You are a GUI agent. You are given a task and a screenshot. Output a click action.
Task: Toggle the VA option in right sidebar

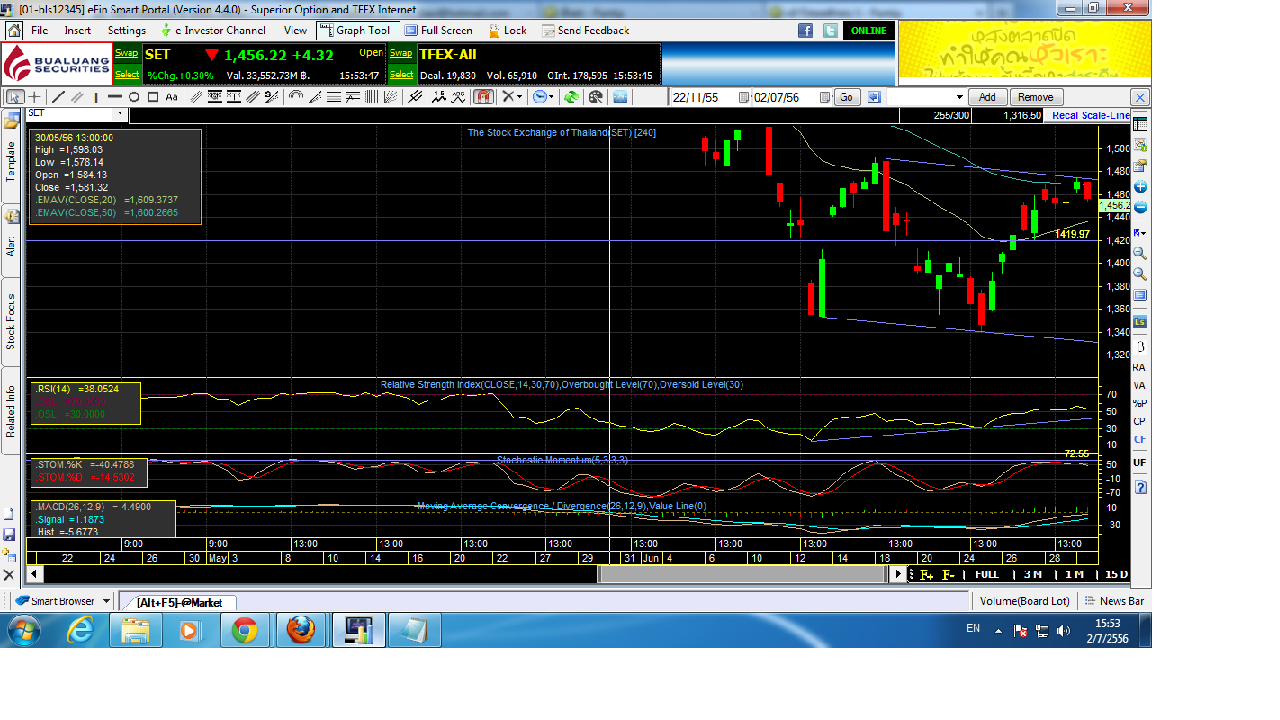1139,385
